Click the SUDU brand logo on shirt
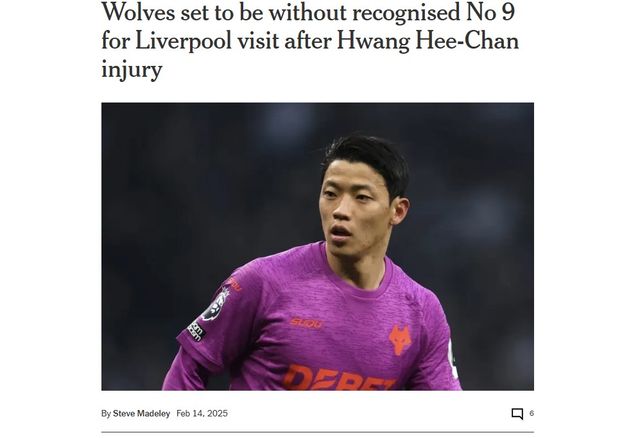The image size is (640, 438). pos(306,323)
